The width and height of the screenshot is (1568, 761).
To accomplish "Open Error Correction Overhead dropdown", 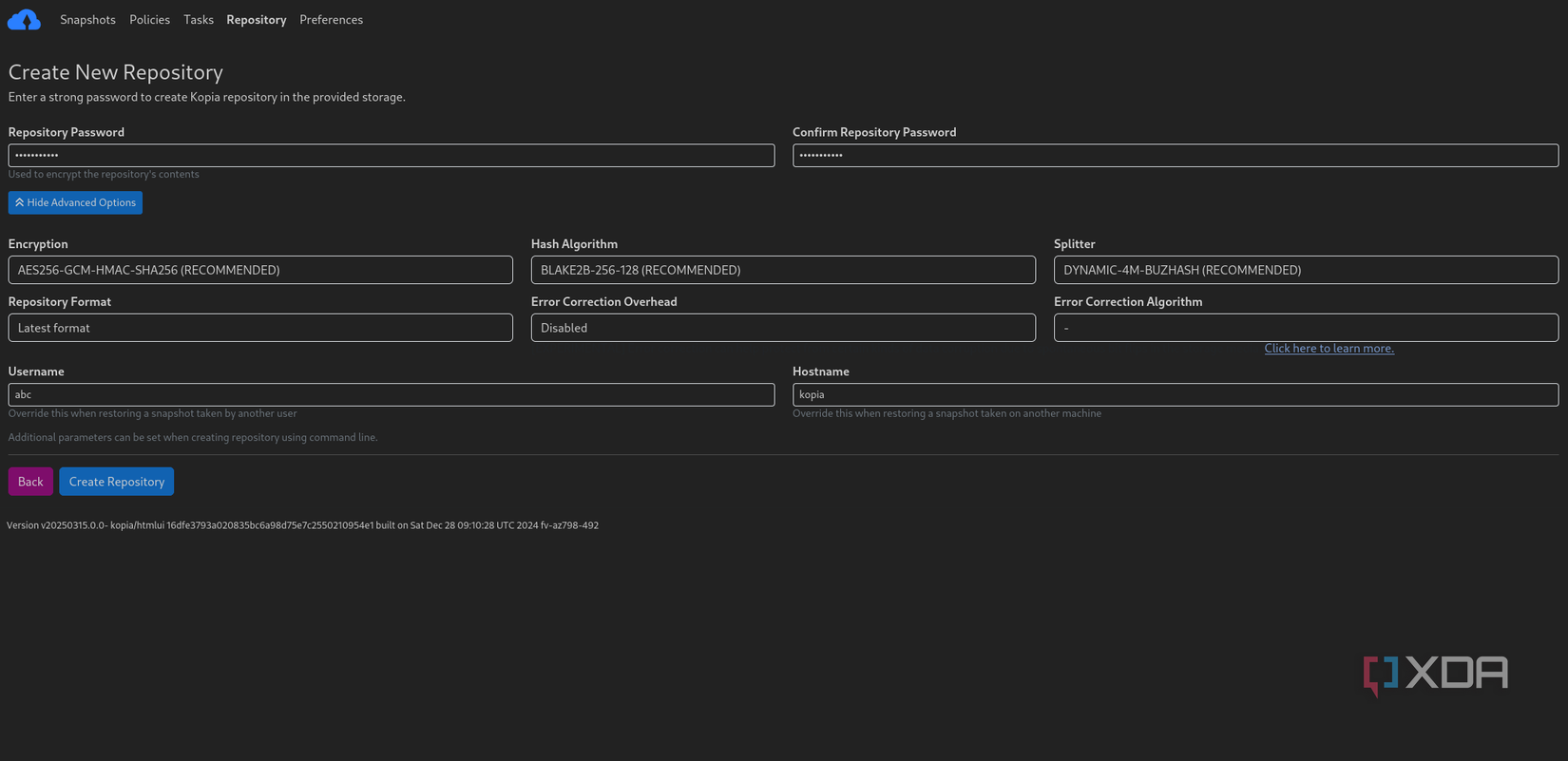I will 783,328.
